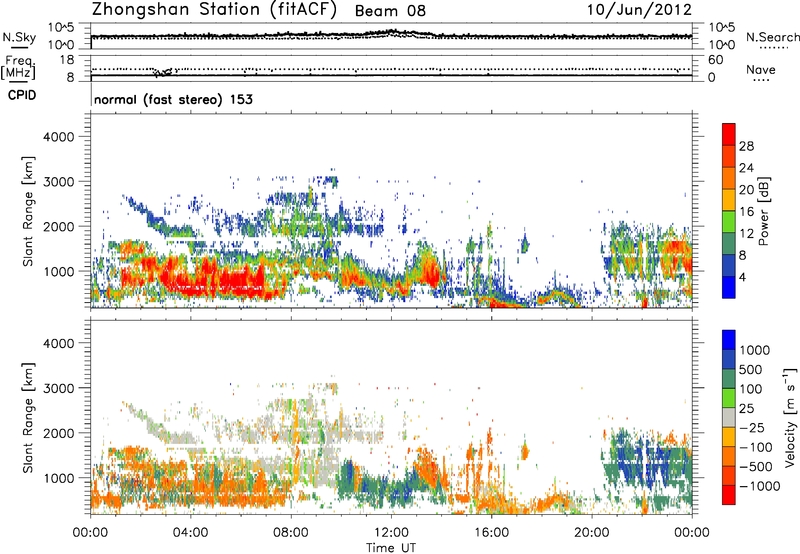Click the velocity colorbar value 1000
Image resolution: width=800 pixels, height=554 pixels.
(x=755, y=350)
